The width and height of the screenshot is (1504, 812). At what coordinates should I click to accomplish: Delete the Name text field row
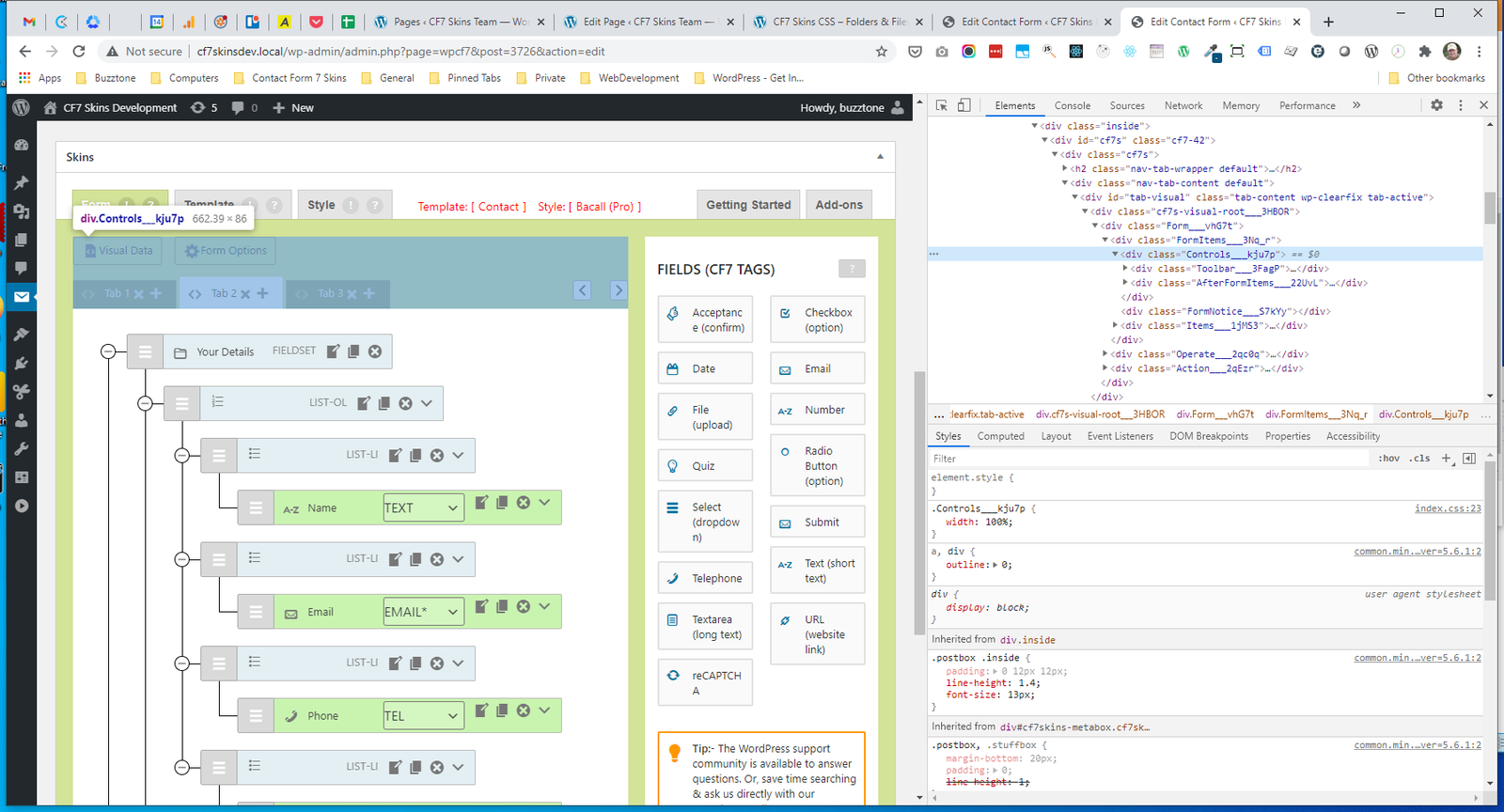pos(524,503)
